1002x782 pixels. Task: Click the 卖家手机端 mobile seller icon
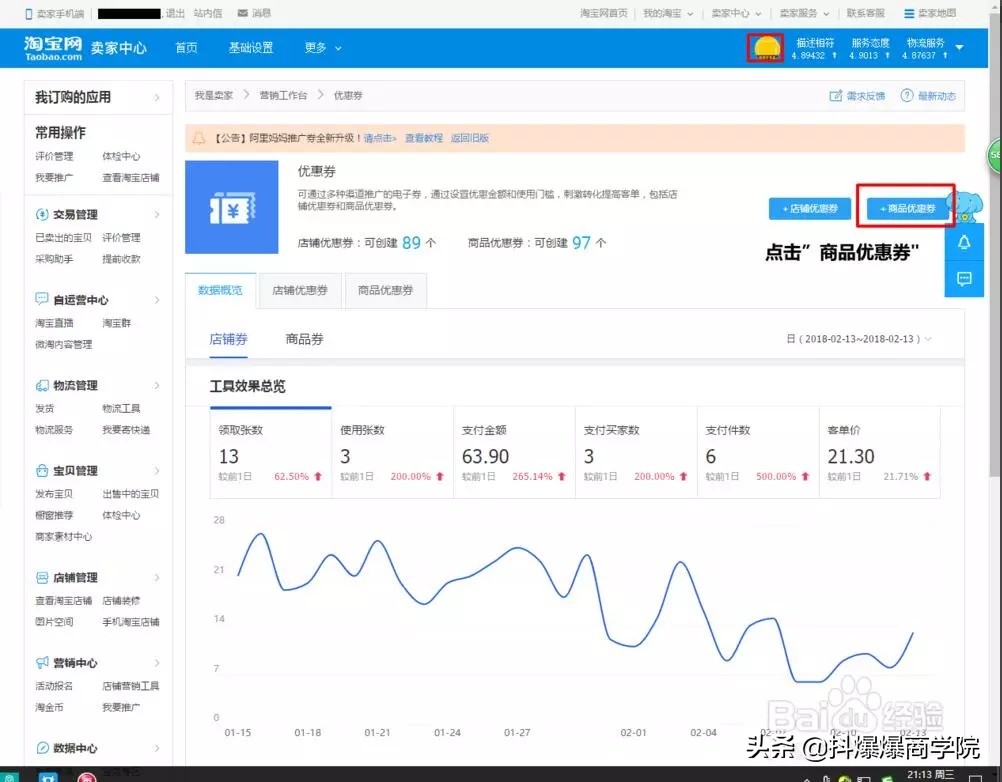point(27,13)
